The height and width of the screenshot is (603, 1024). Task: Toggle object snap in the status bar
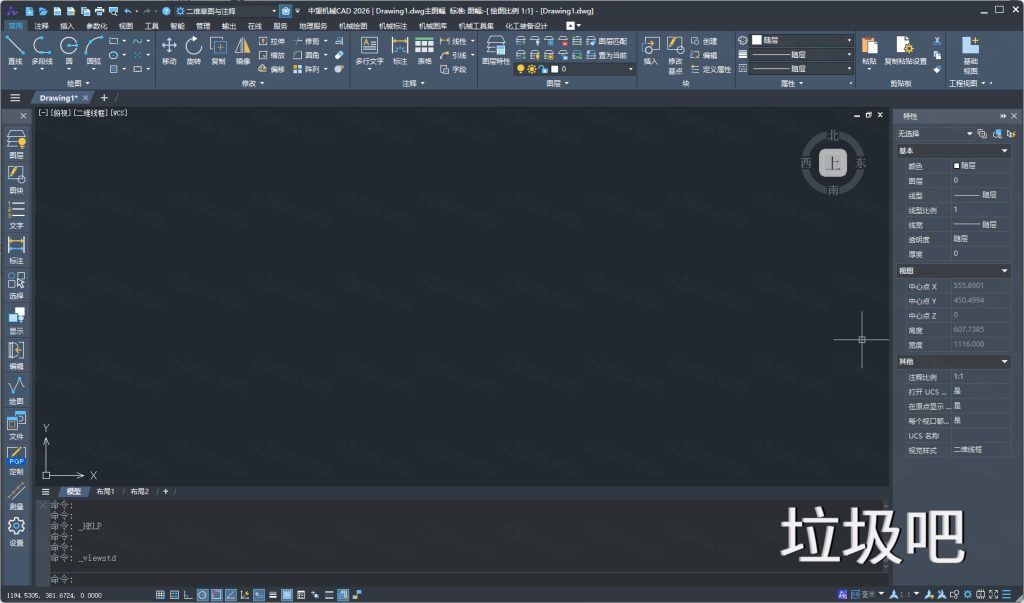(x=217, y=593)
